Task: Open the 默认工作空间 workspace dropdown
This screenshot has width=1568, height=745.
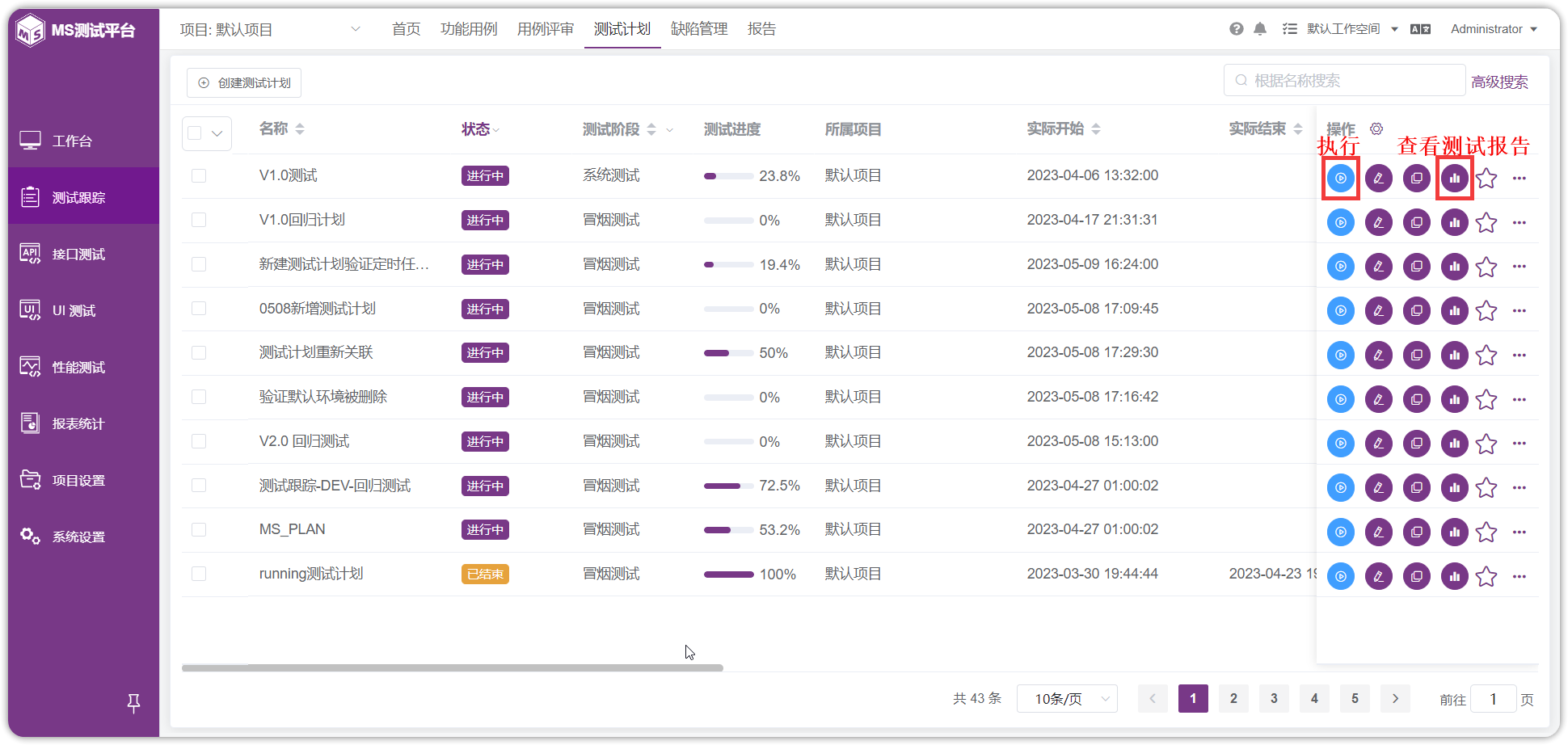Action: [1352, 29]
